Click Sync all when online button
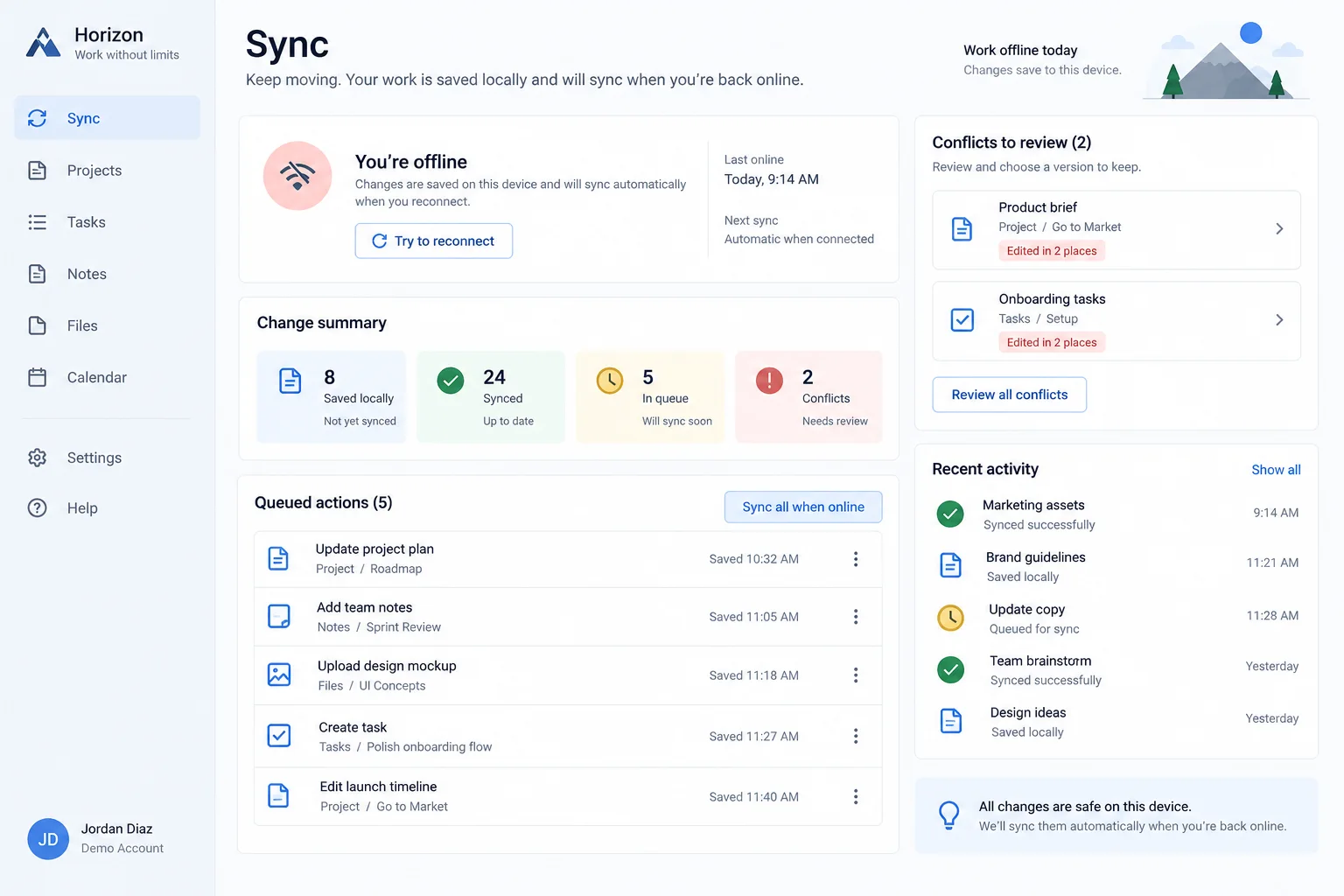Screen dimensions: 1344x896 coord(803,507)
